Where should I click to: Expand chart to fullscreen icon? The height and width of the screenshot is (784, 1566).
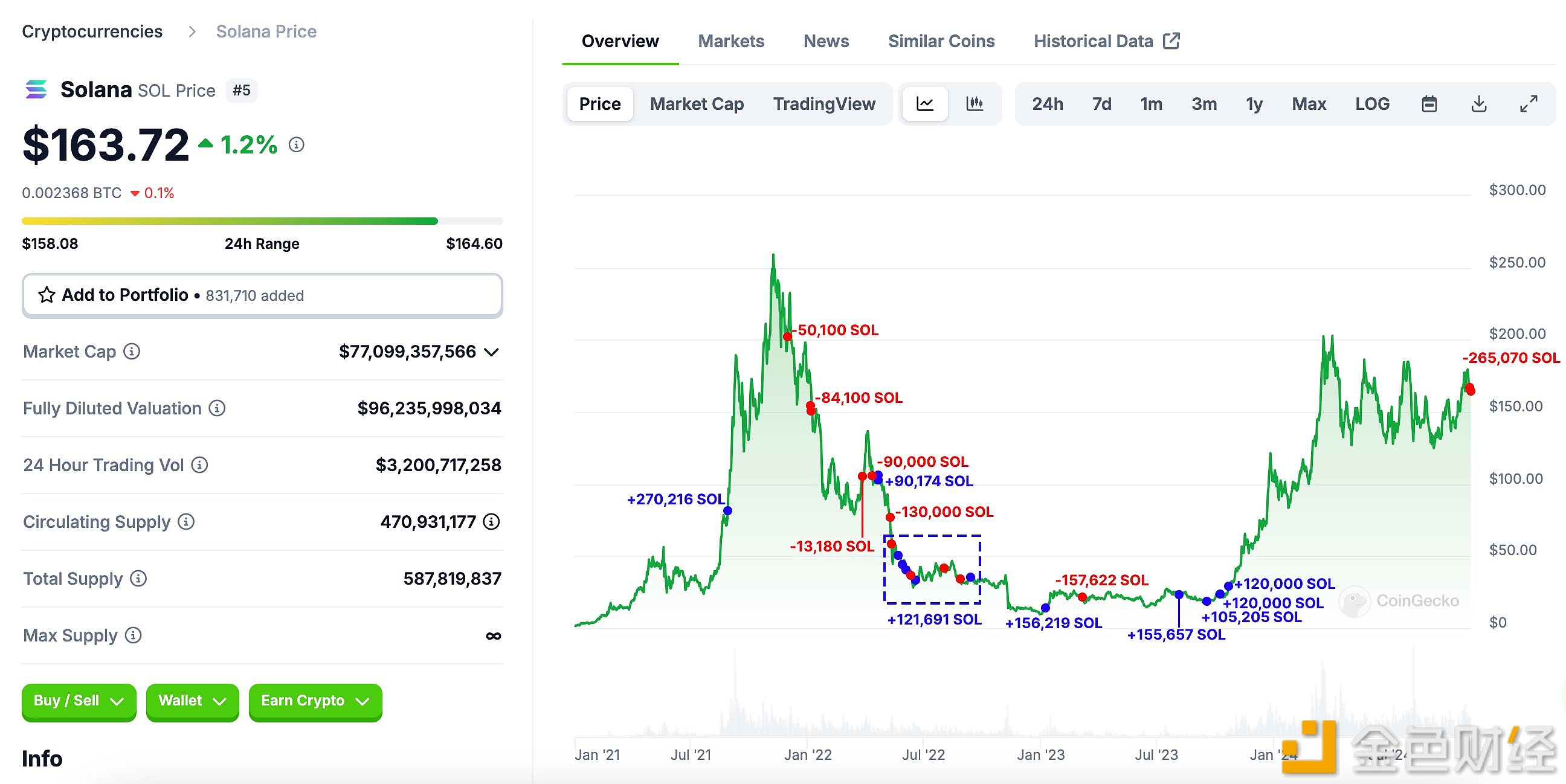tap(1529, 104)
